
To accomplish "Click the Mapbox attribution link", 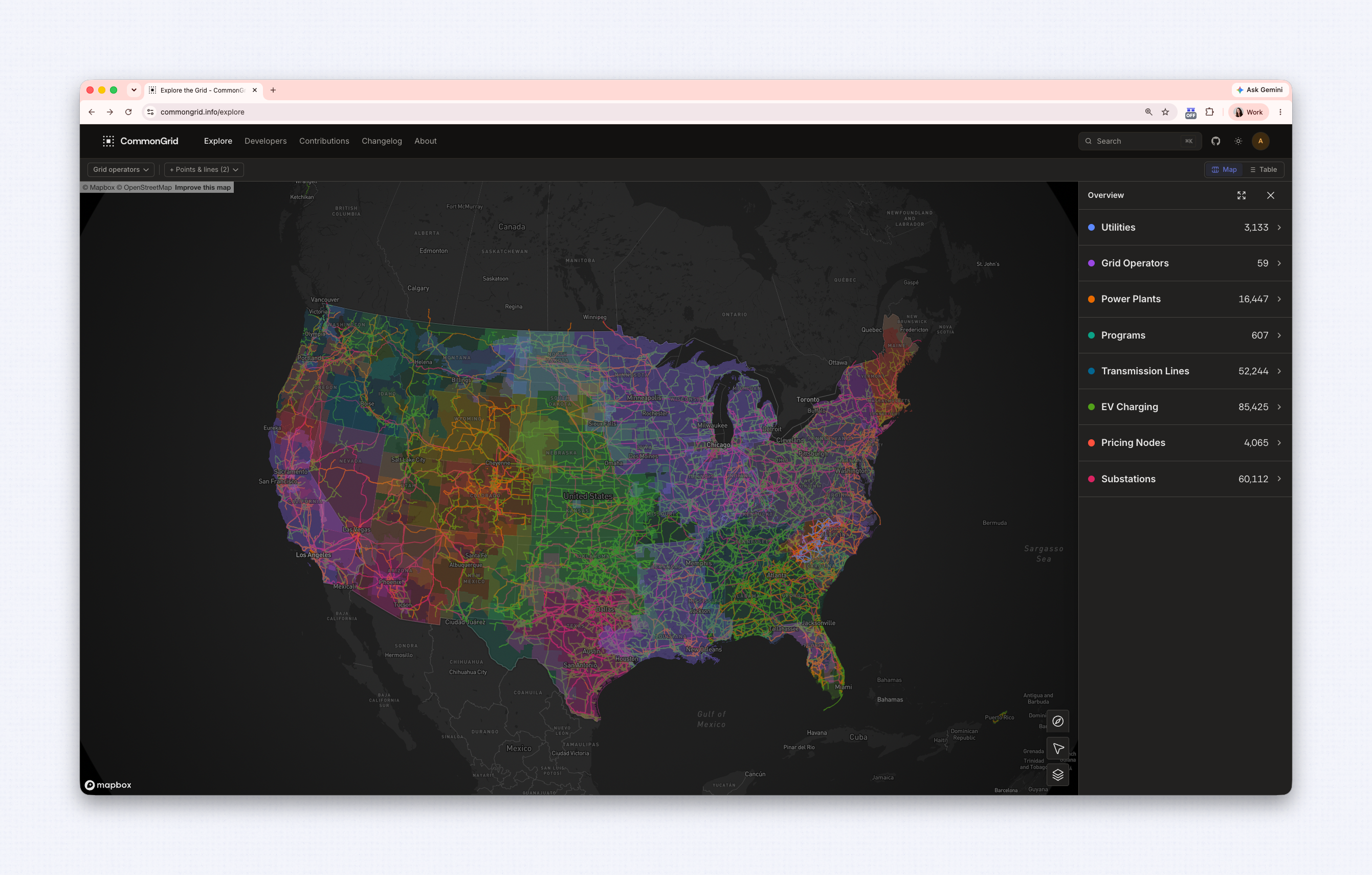I will click(99, 187).
